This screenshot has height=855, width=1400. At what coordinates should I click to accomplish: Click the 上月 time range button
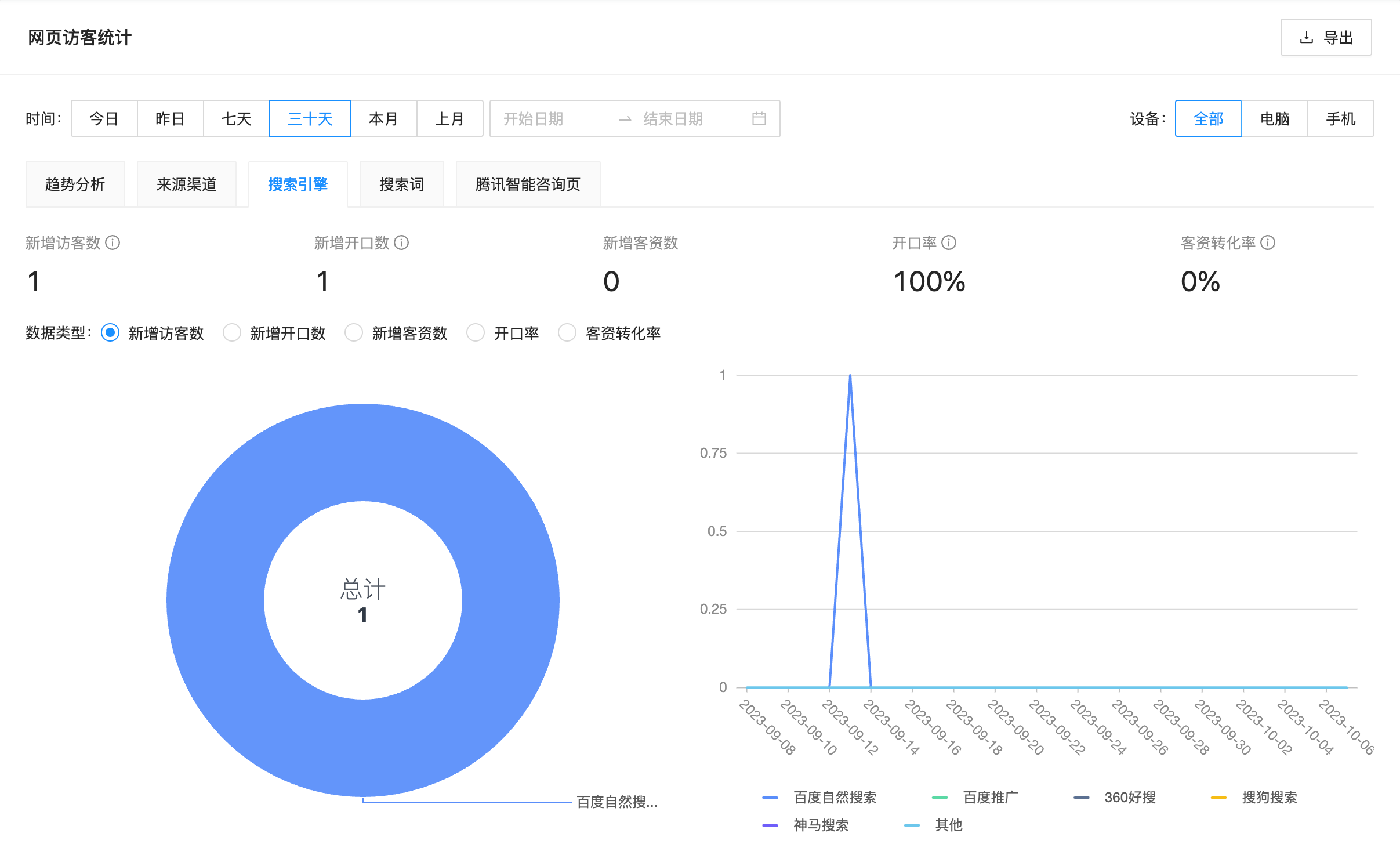point(450,118)
